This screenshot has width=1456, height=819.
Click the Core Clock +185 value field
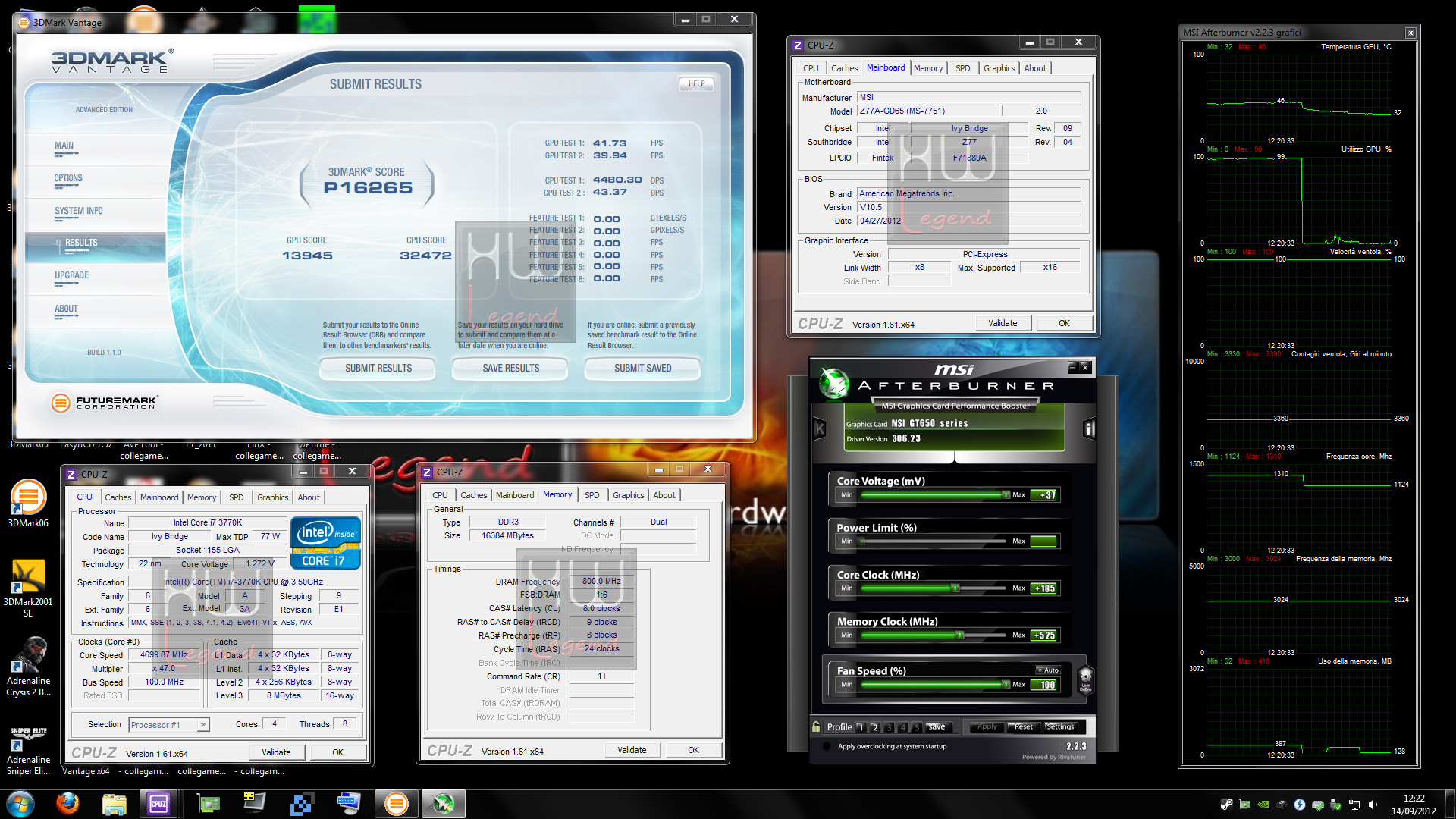[x=1043, y=588]
